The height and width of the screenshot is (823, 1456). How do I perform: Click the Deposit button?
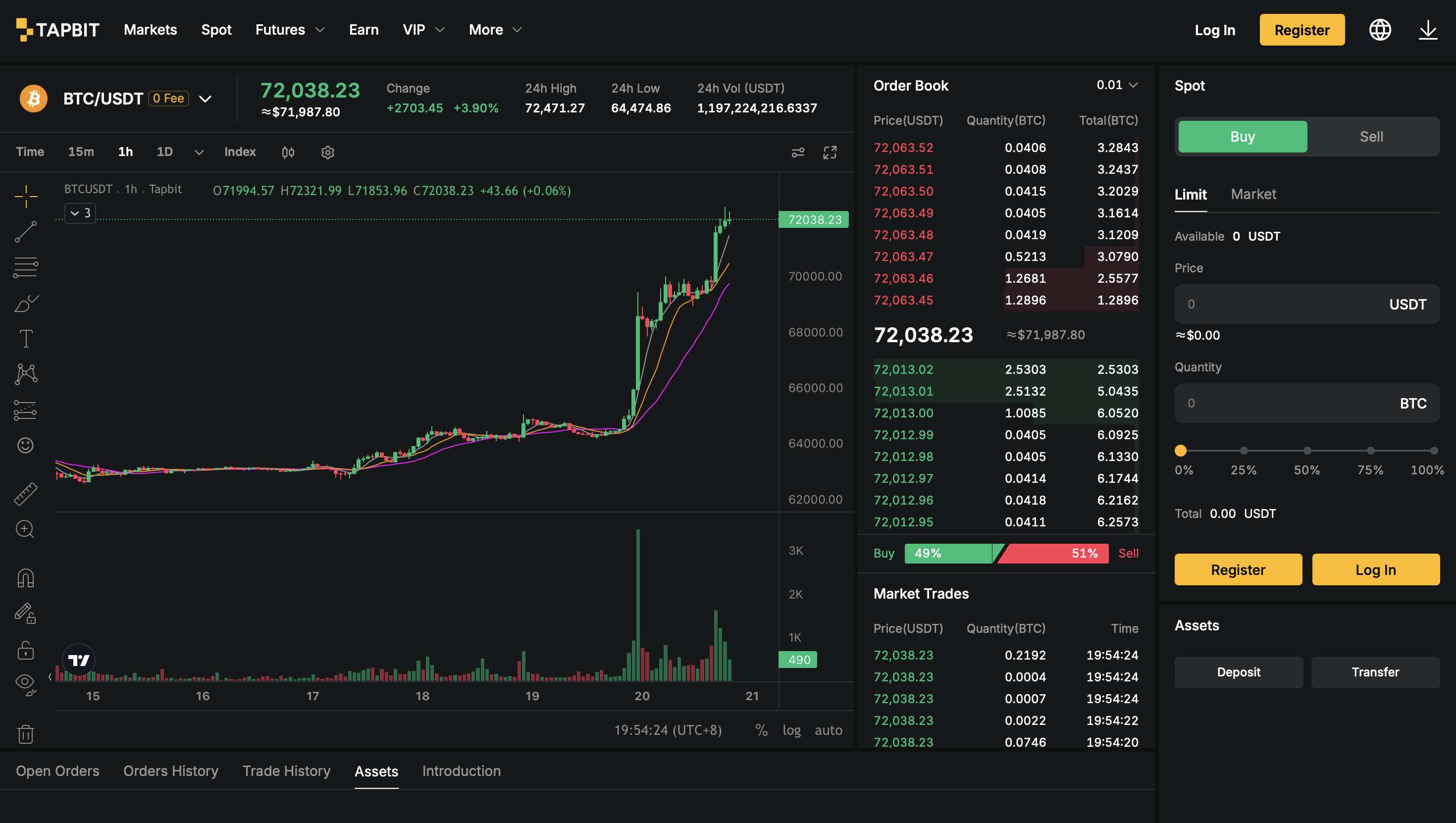(1239, 672)
